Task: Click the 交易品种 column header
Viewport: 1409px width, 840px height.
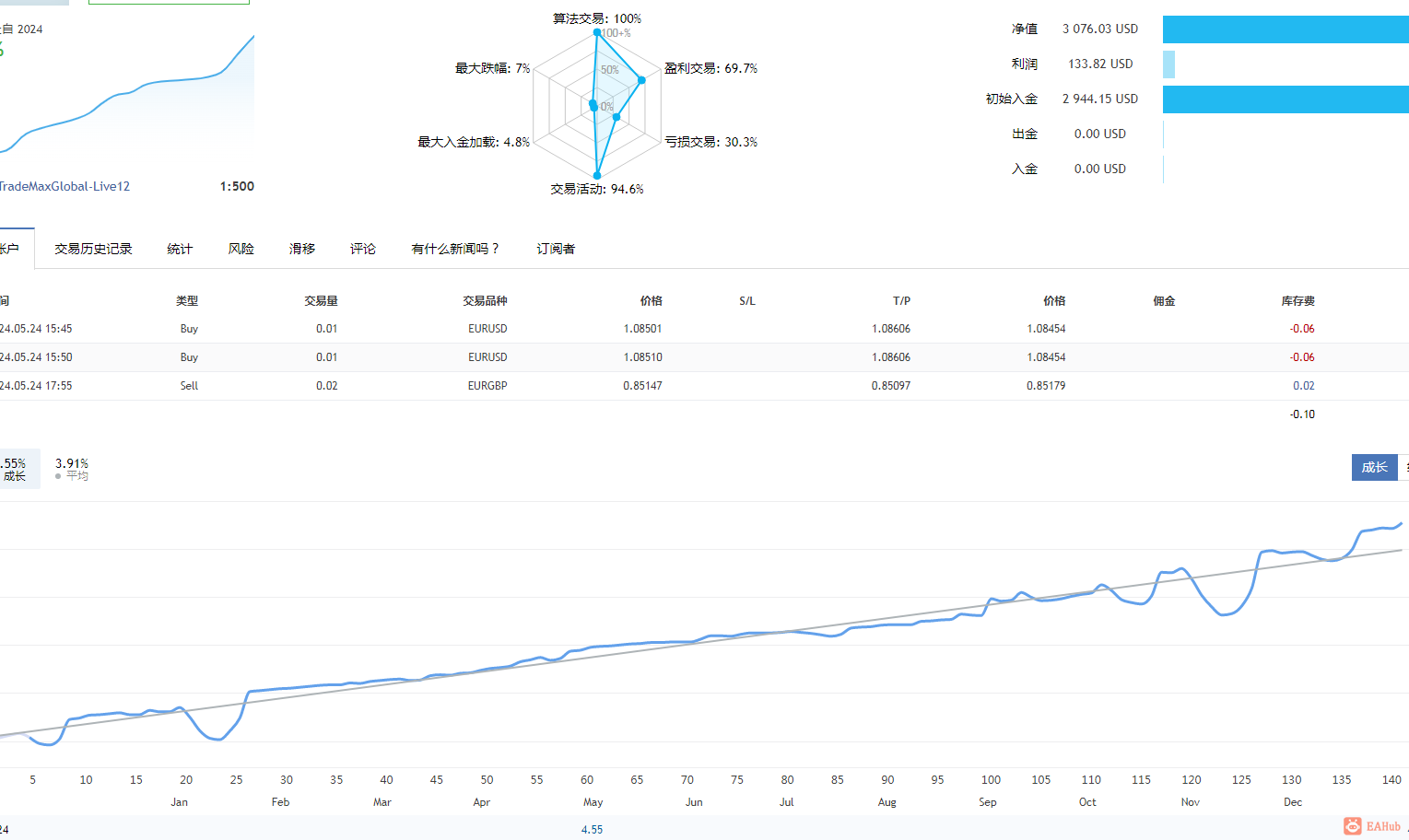Action: coord(485,301)
